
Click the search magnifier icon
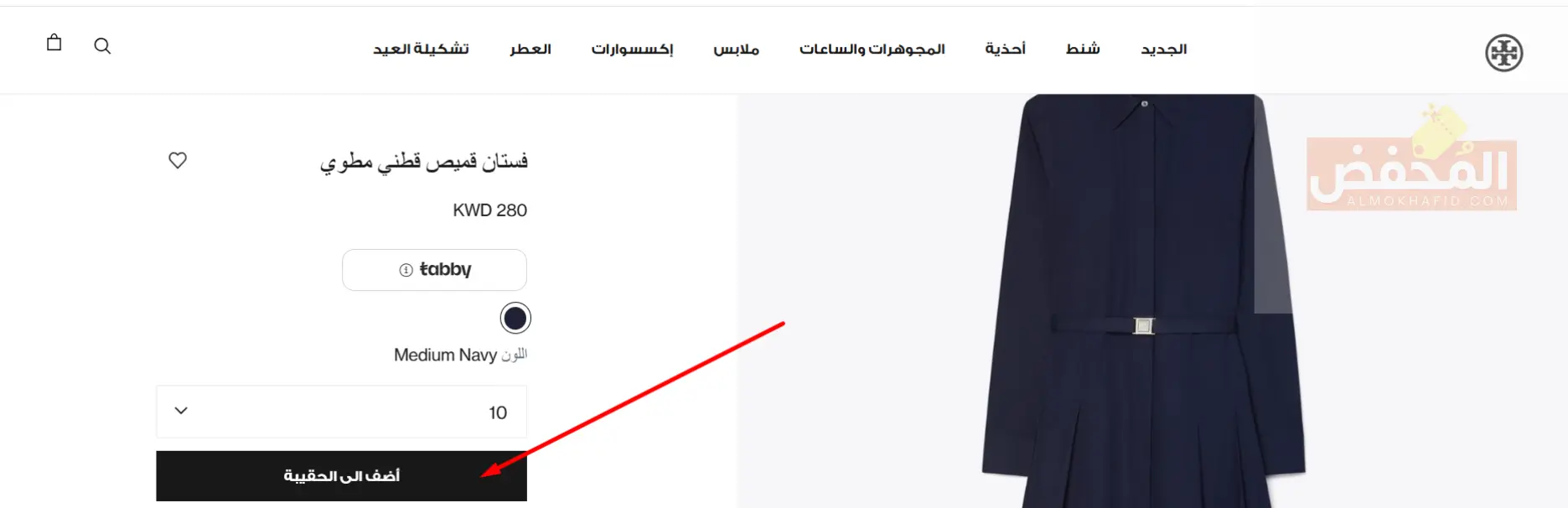[102, 46]
